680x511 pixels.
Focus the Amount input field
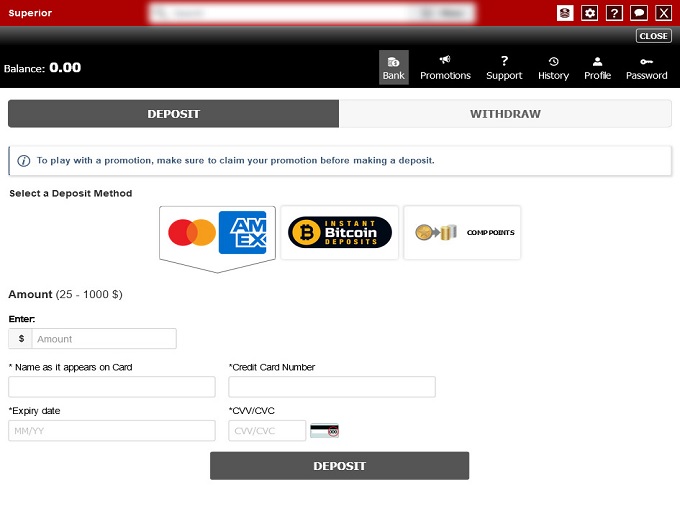coord(104,339)
